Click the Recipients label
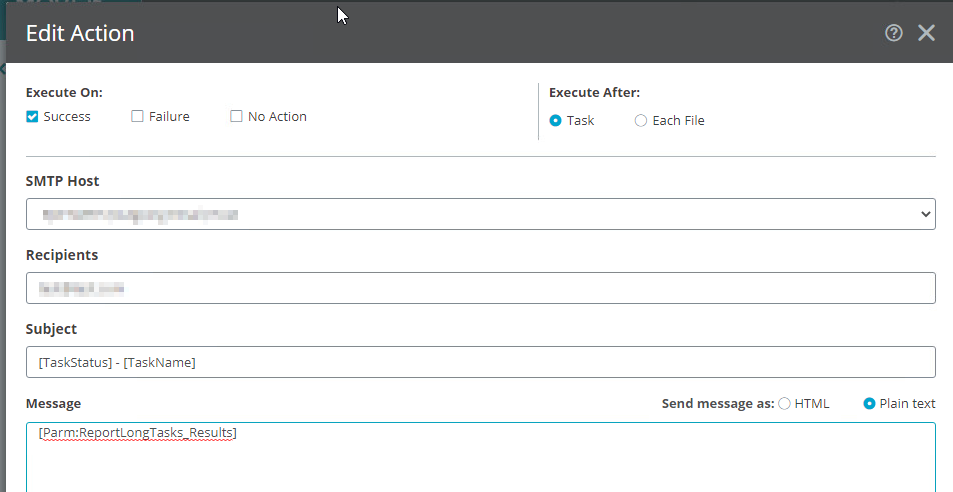Viewport: 953px width, 492px height. pyautogui.click(x=62, y=255)
